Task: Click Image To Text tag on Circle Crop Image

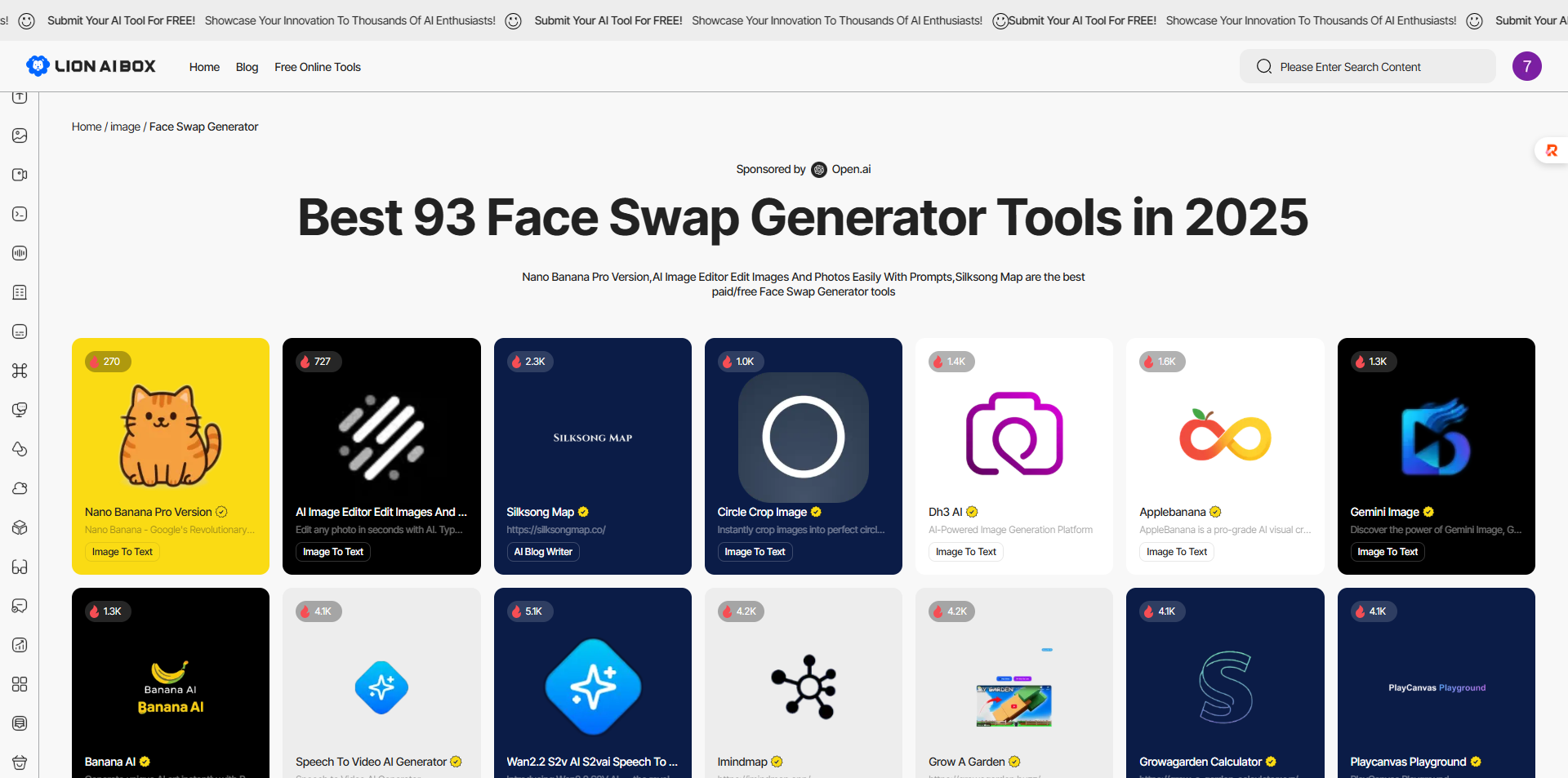Action: click(x=755, y=552)
